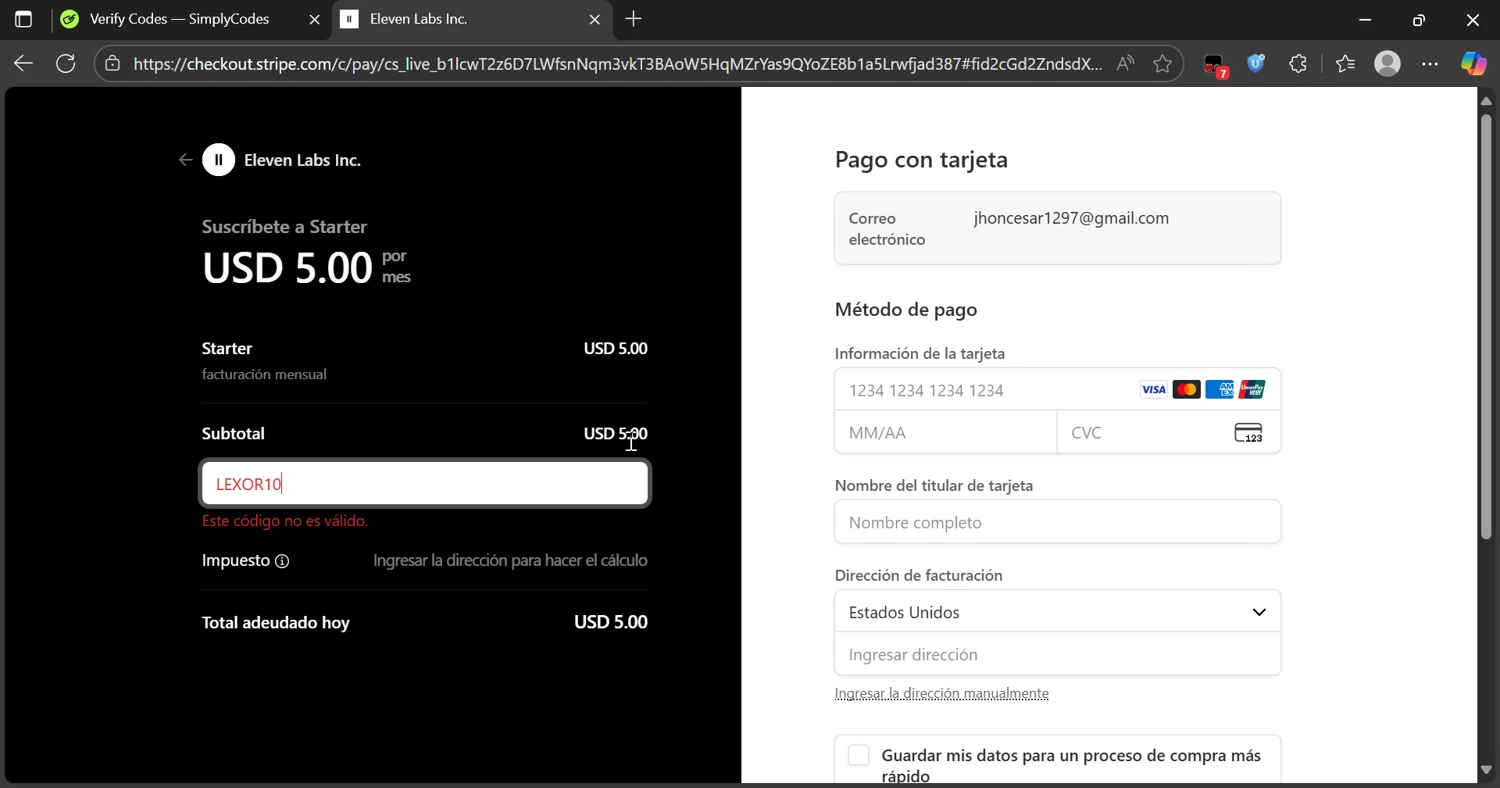The width and height of the screenshot is (1500, 788).
Task: Click the jhoncesar1297@gmail.com email text
Action: 1071,218
